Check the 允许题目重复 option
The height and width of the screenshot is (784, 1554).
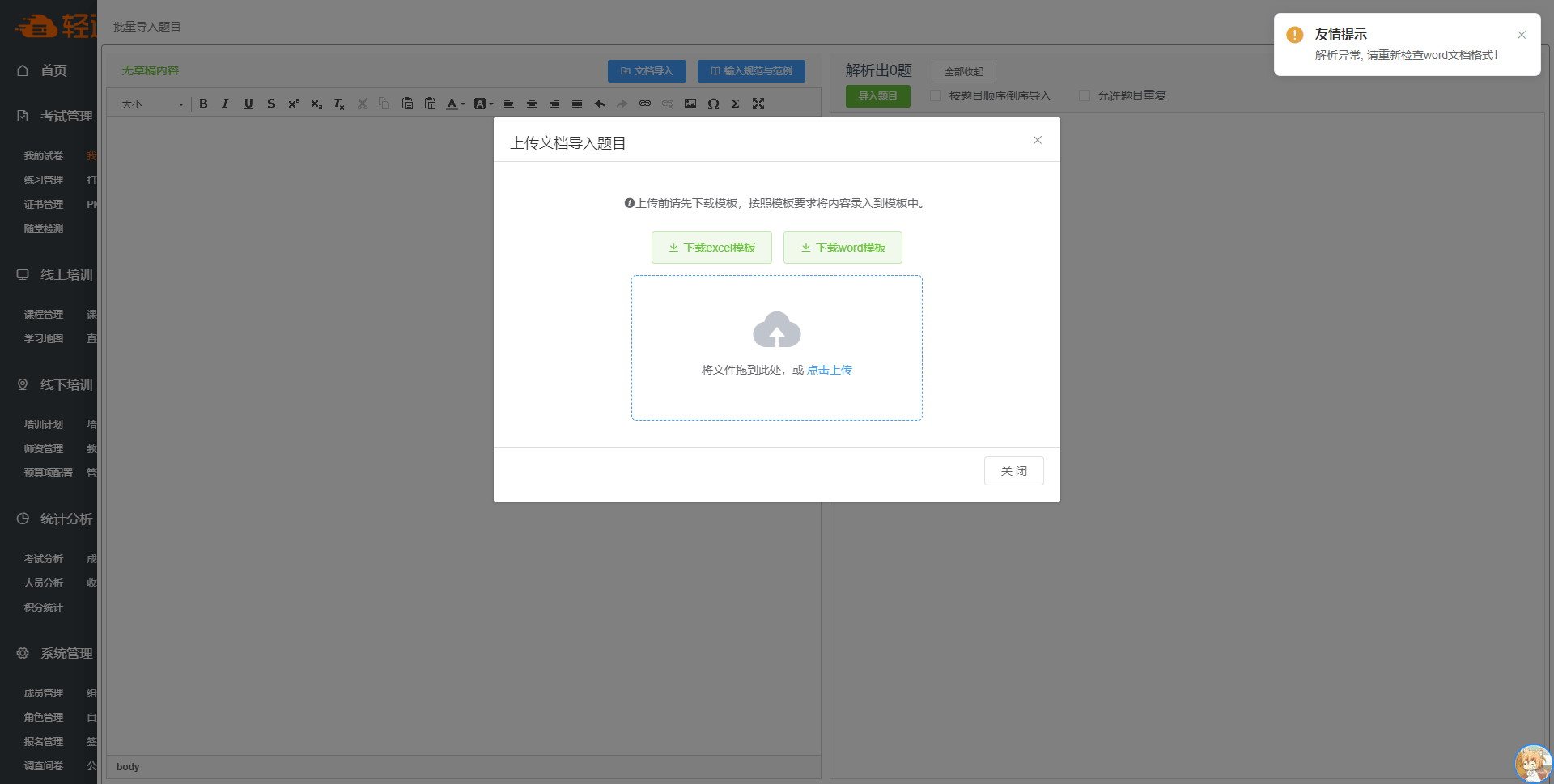point(1085,95)
